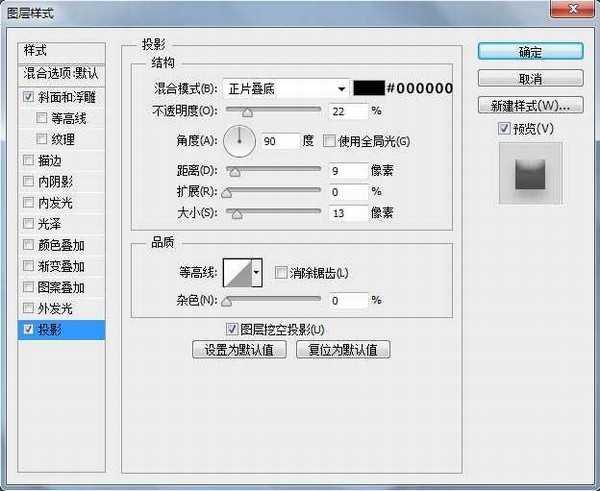Viewport: 600px width, 491px height.
Task: Click the 确定 button
Action: (x=530, y=52)
